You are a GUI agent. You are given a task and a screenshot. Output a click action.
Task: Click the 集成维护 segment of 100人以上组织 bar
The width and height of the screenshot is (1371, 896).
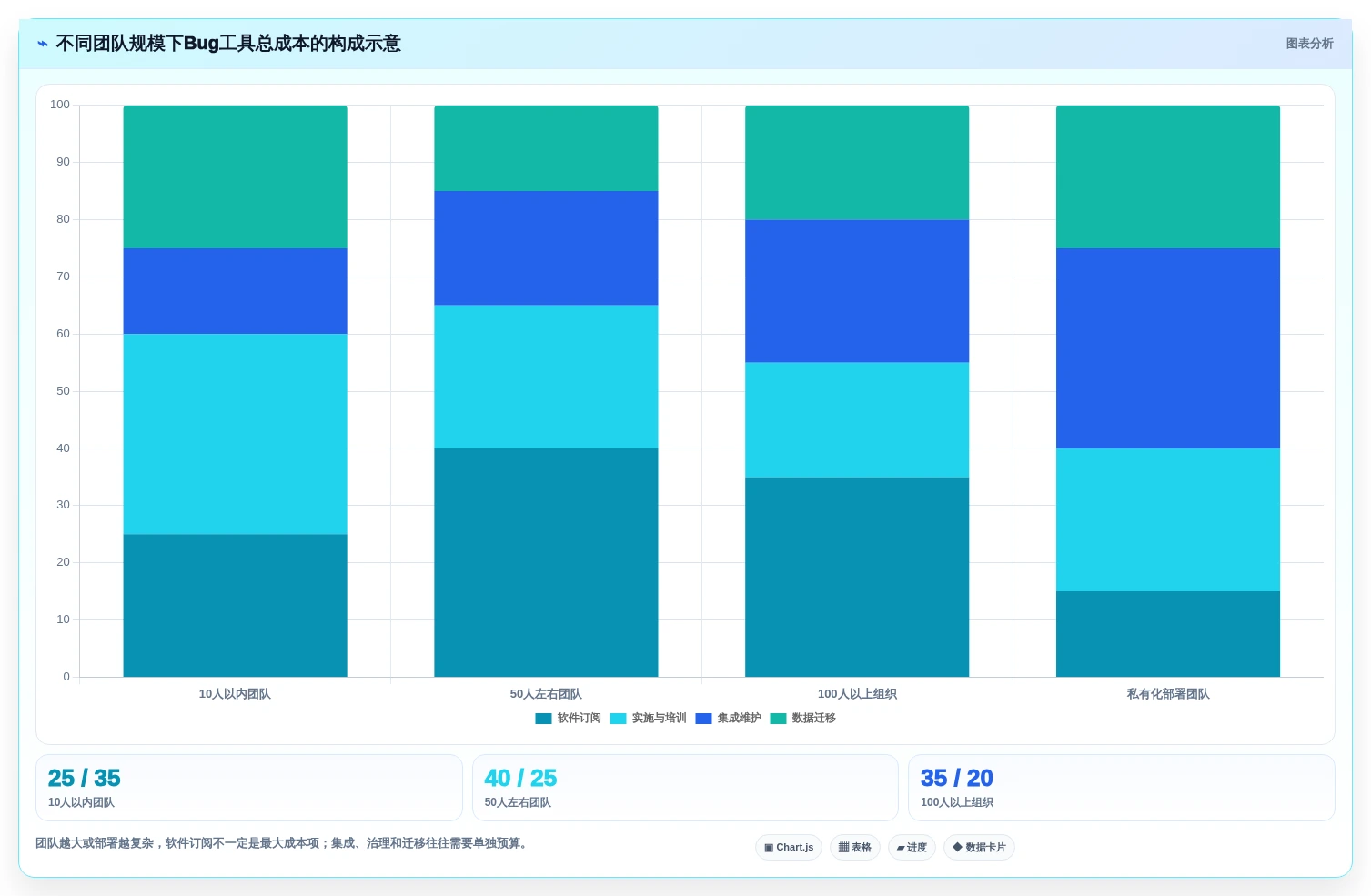click(x=857, y=291)
